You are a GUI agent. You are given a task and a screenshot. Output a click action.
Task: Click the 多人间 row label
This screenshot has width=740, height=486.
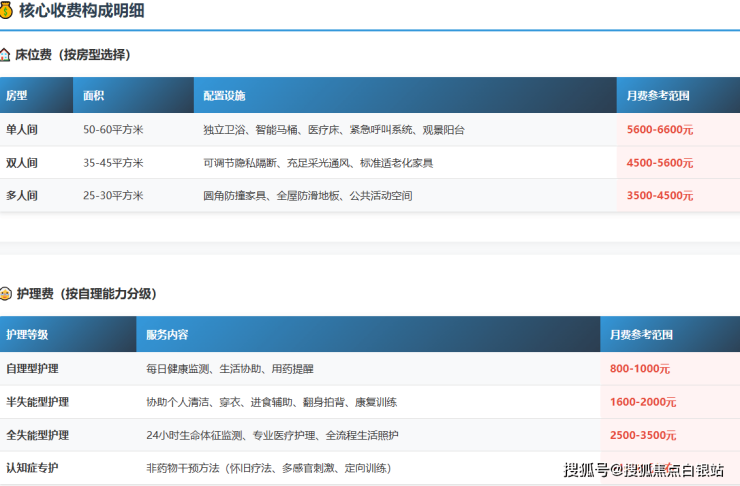click(22, 196)
